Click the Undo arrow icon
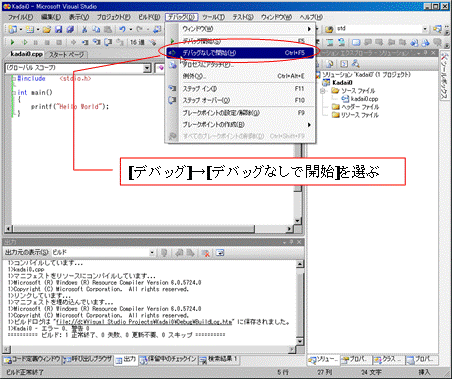The image size is (452, 379). [x=122, y=30]
